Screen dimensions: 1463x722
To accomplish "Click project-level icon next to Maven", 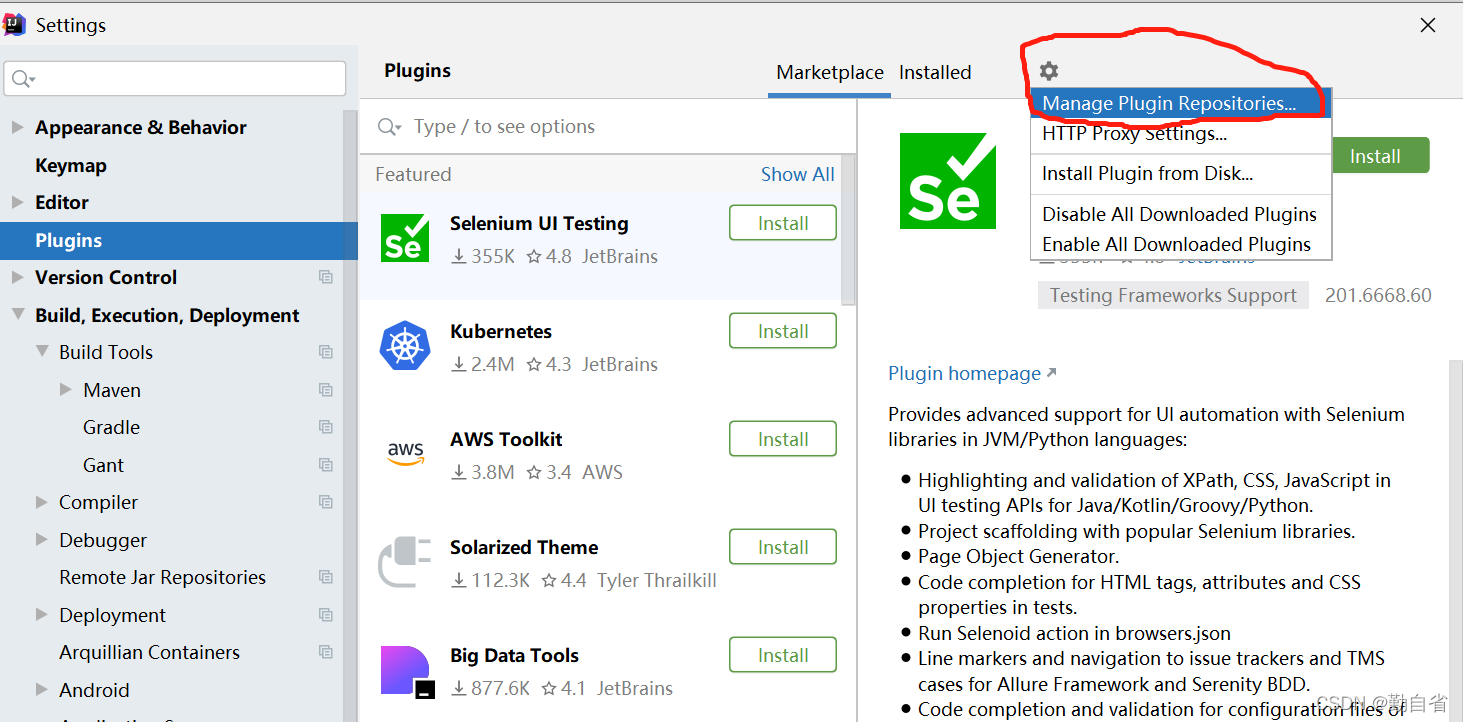I will coord(326,390).
